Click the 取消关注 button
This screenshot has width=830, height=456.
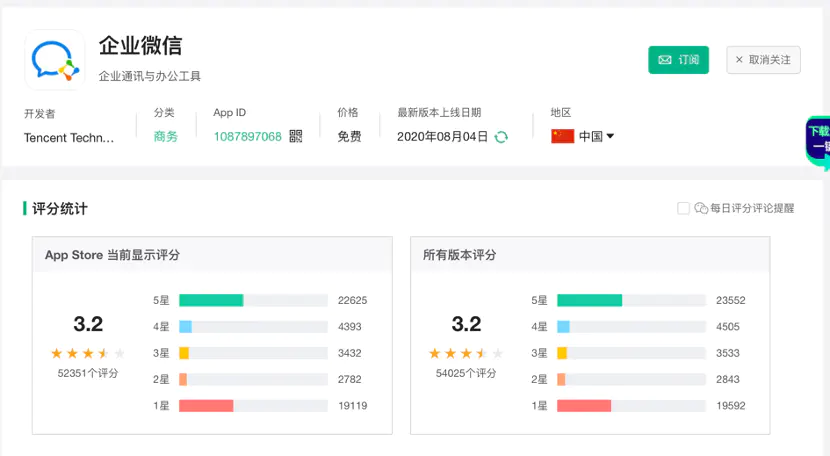coord(763,60)
